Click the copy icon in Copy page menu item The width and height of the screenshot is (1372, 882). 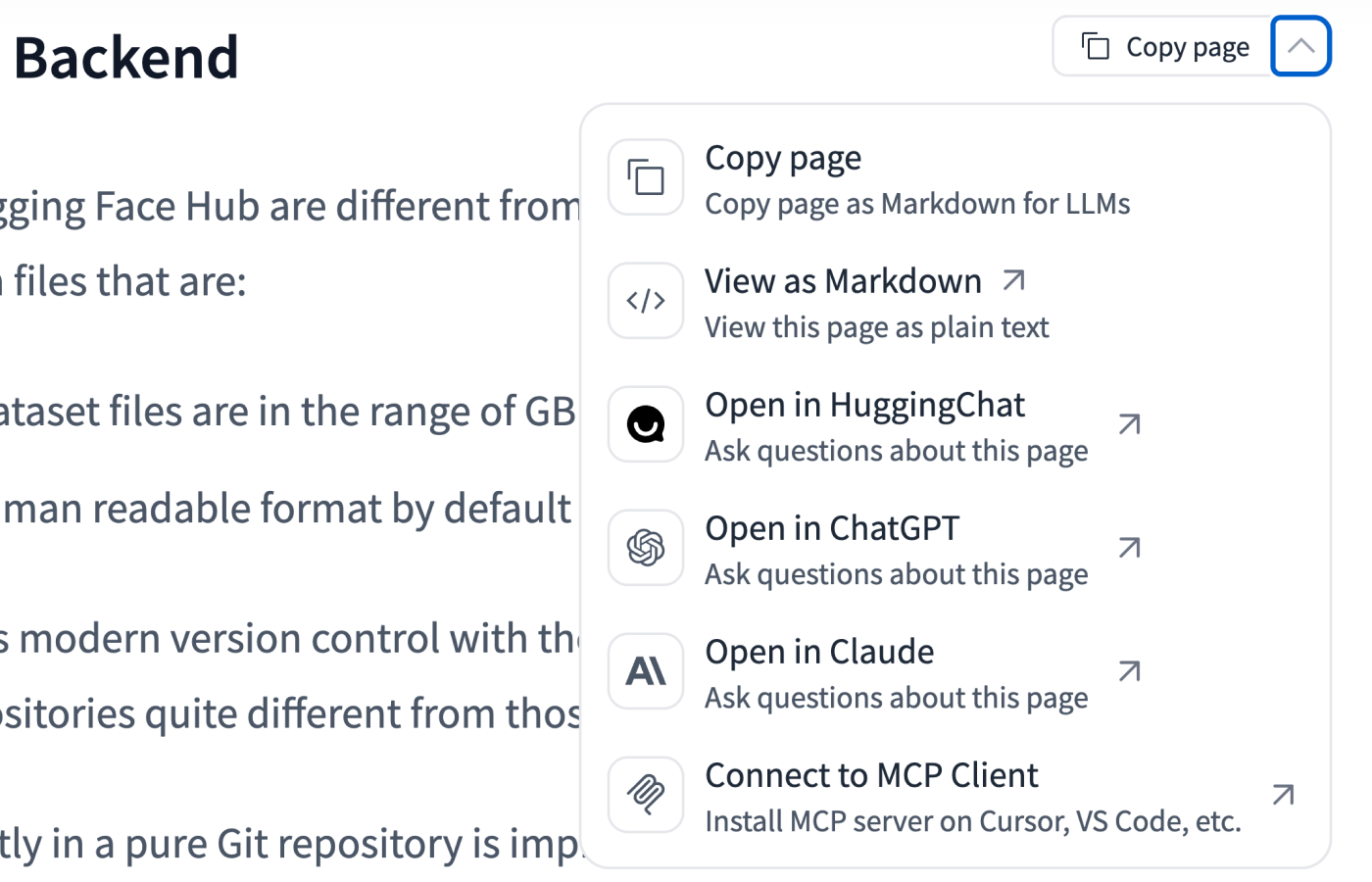pyautogui.click(x=646, y=177)
